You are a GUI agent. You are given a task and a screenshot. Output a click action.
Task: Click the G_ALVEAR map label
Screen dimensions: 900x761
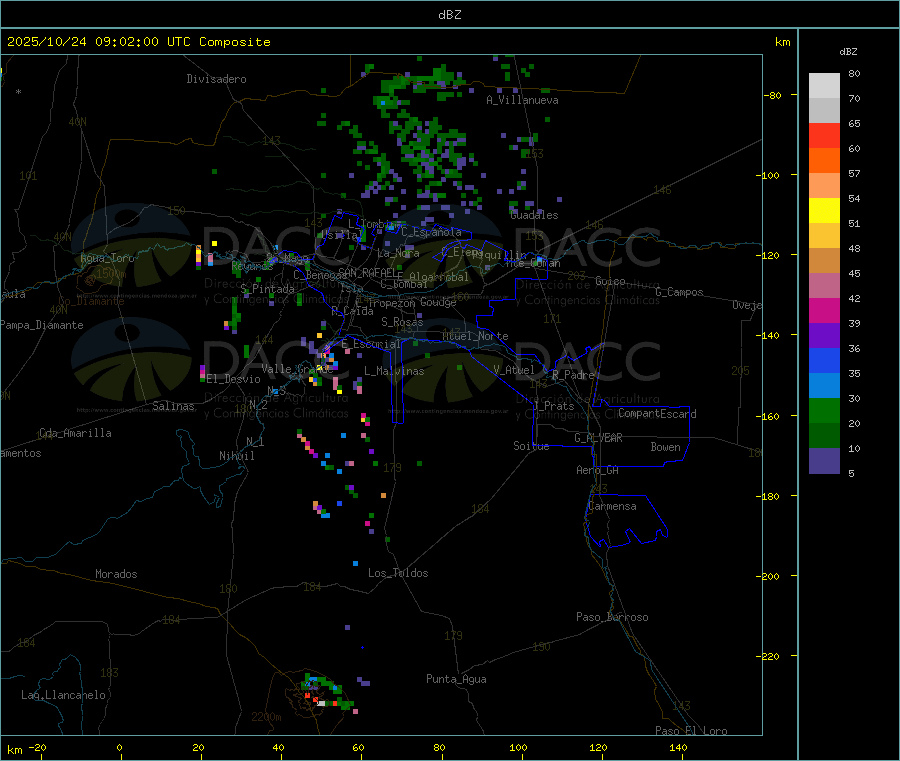[598, 438]
